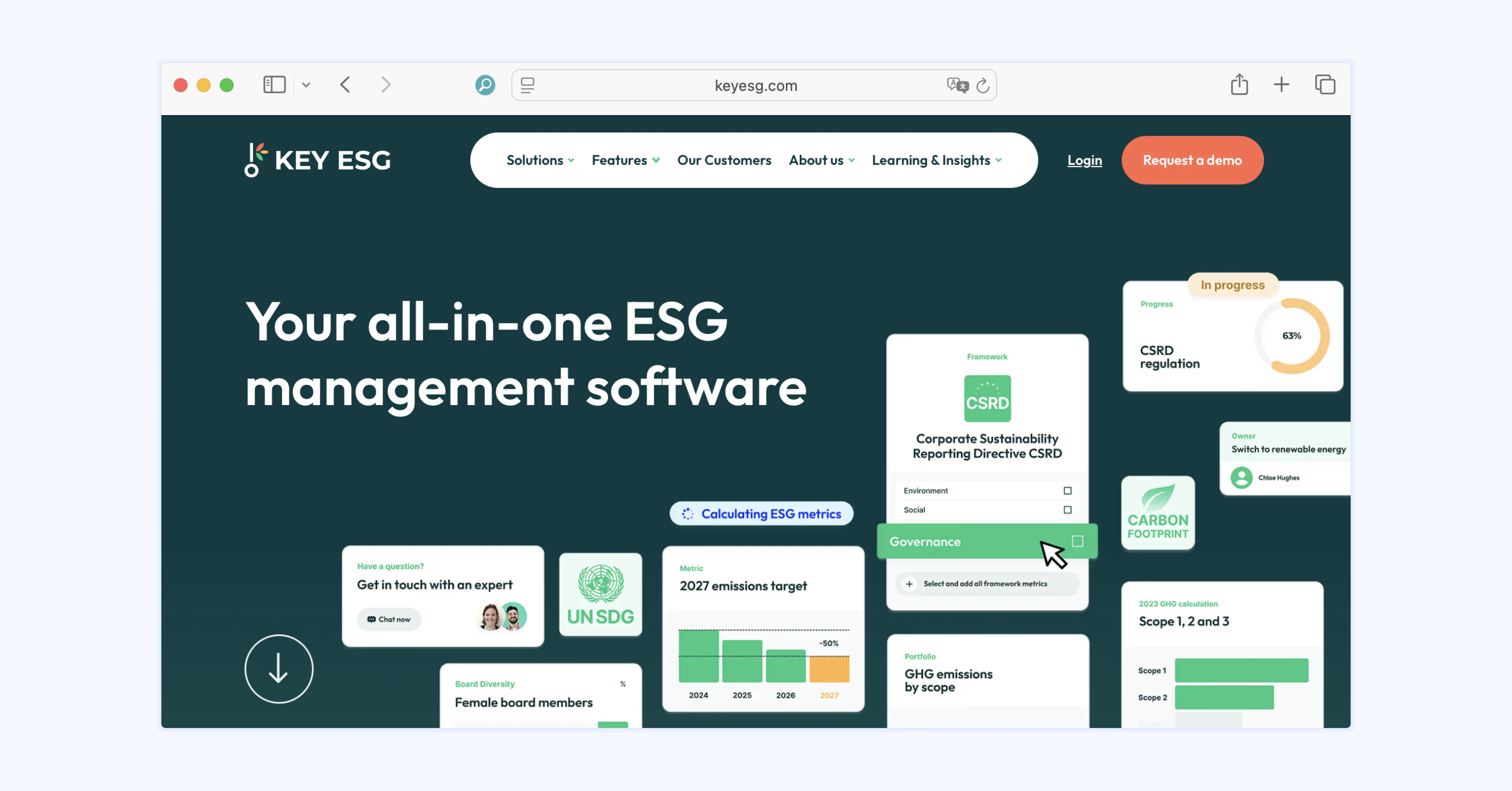
Task: Open the Our Customers menu item
Action: [x=724, y=160]
